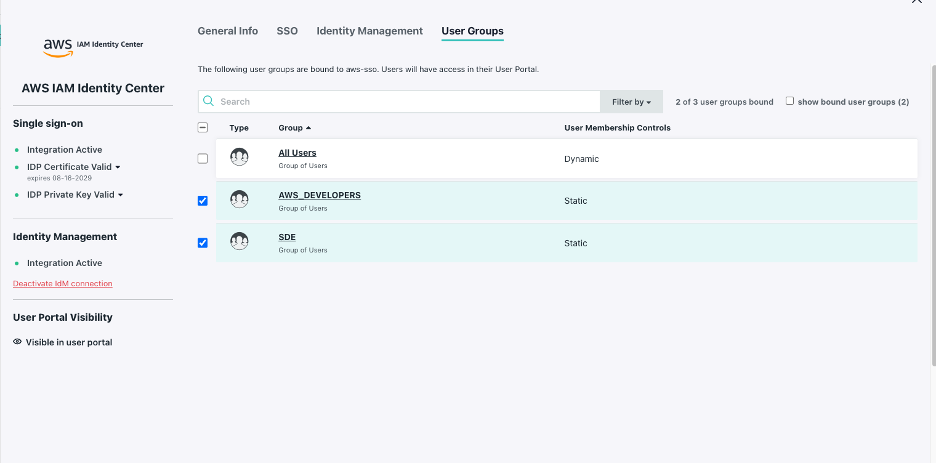The width and height of the screenshot is (936, 464).
Task: Click Integration Active under Single sign-on
Action: pyautogui.click(x=64, y=150)
